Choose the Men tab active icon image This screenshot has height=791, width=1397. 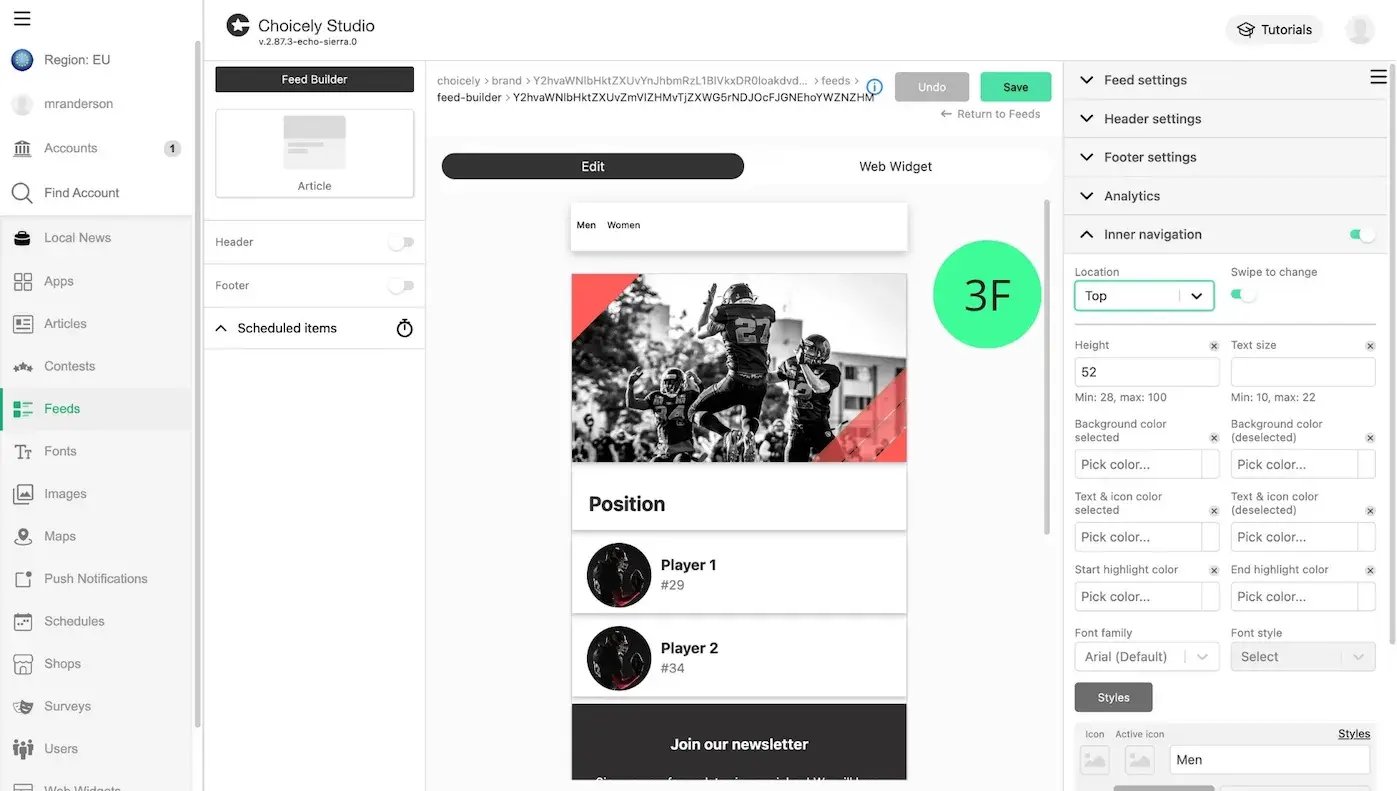coord(1140,760)
